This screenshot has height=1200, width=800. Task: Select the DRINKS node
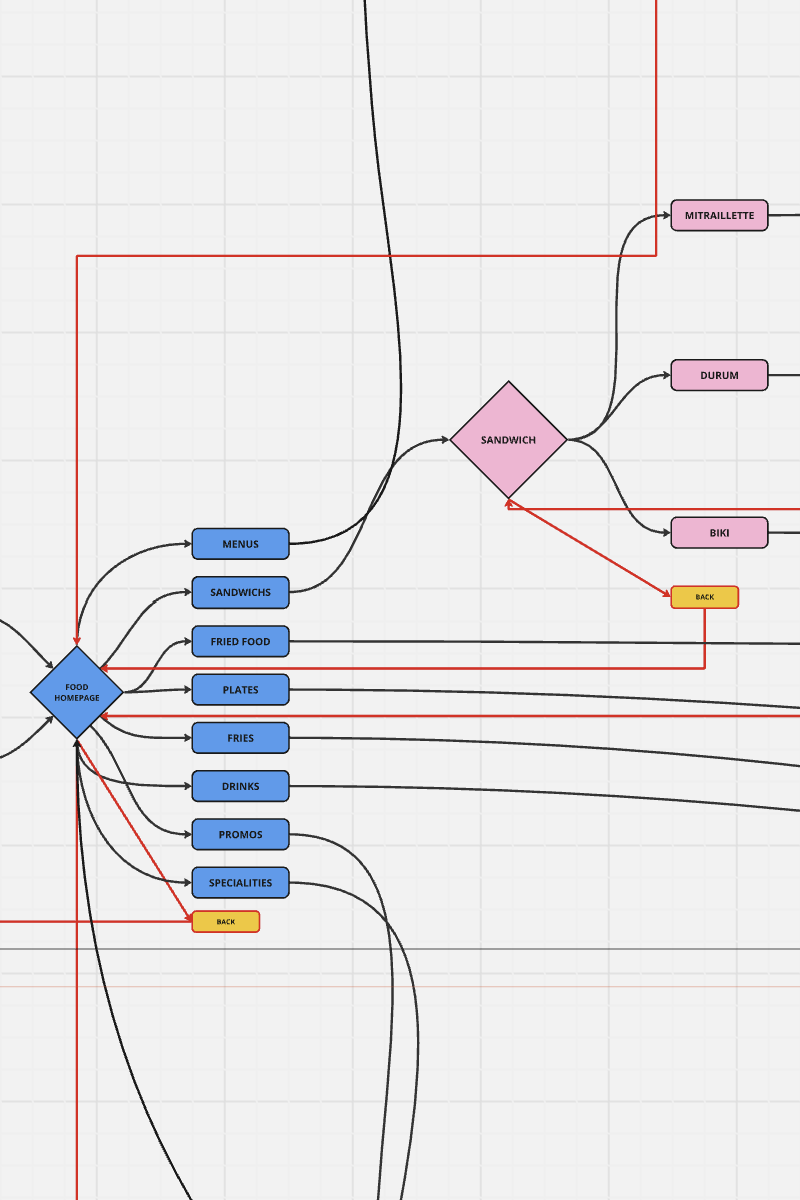[x=240, y=786]
